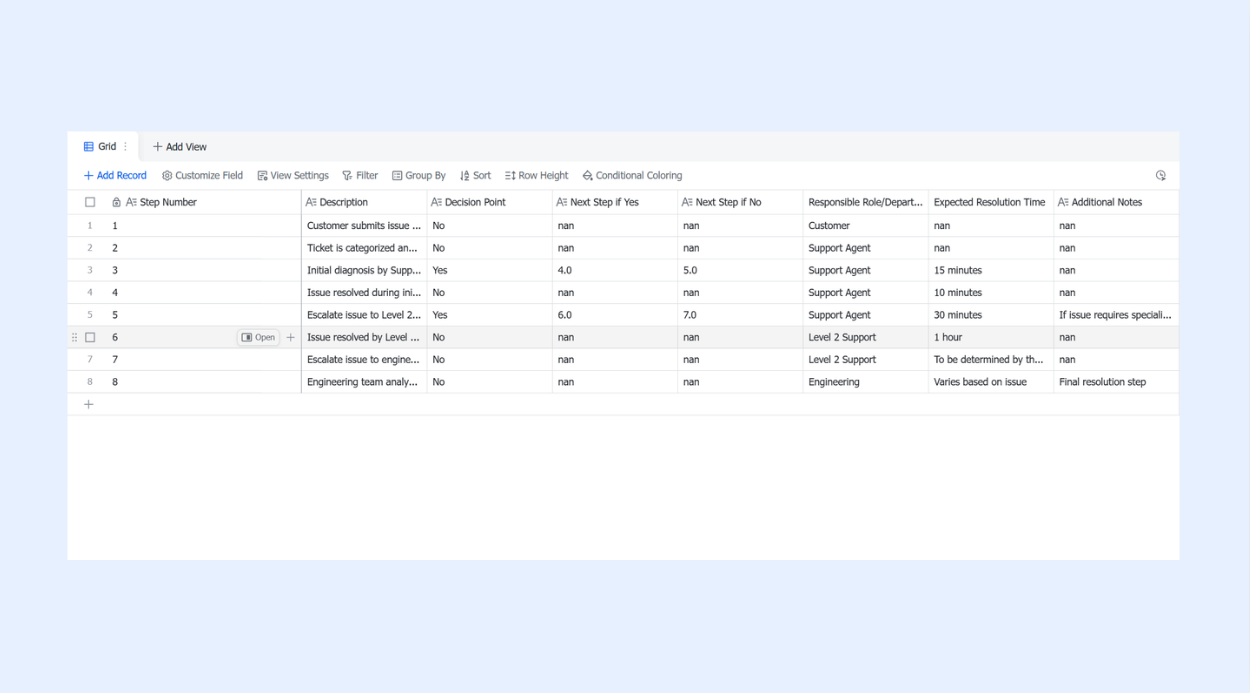This screenshot has height=693, width=1250.
Task: Select cell 'Issue resolved during ini...'
Action: coord(364,293)
